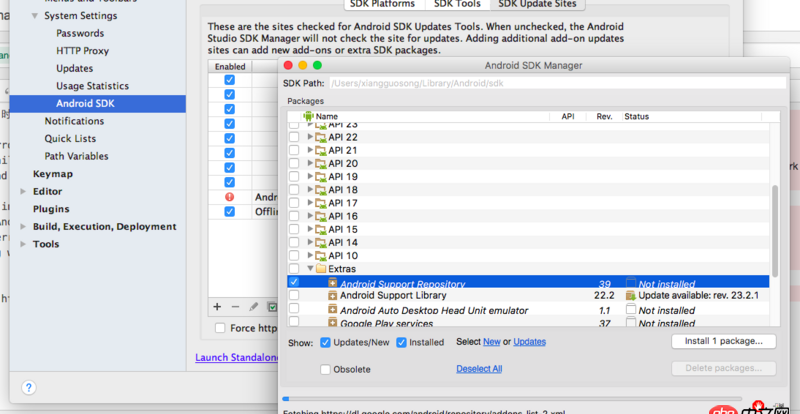Open the Notifications settings page
800x414 pixels.
click(74, 121)
